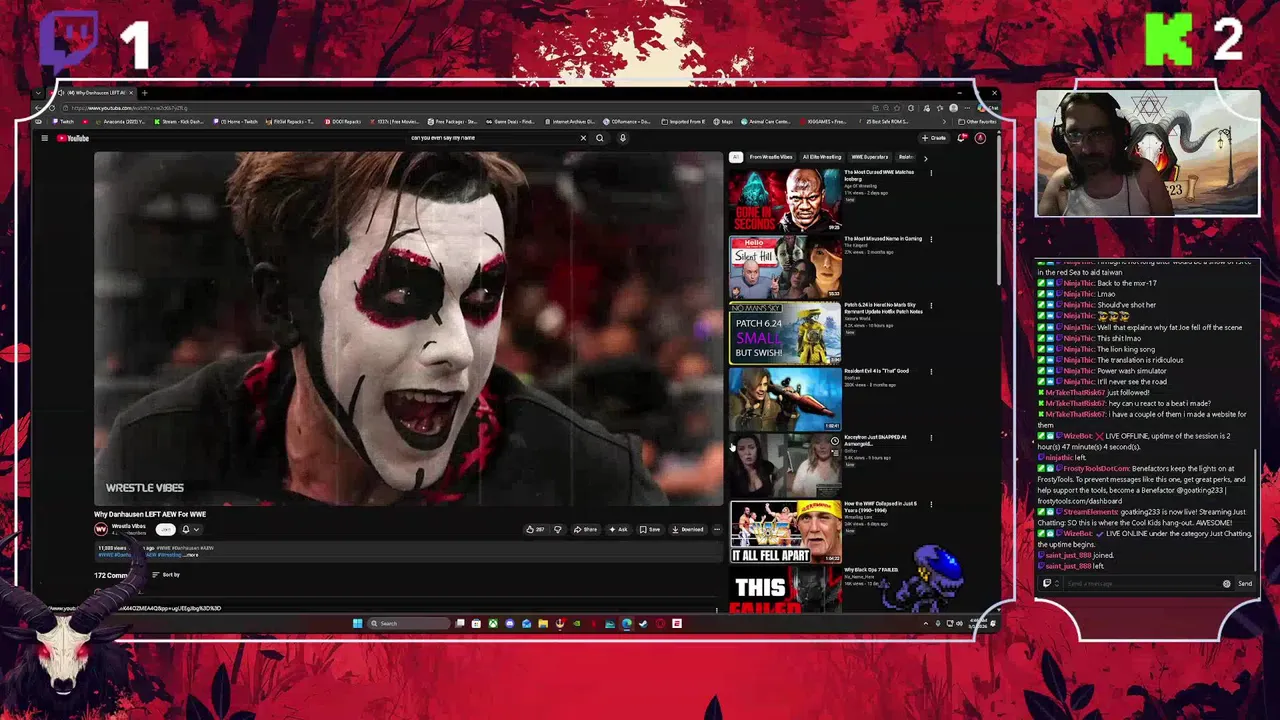The width and height of the screenshot is (1280, 720).
Task: Save the video to a playlist
Action: [x=650, y=529]
